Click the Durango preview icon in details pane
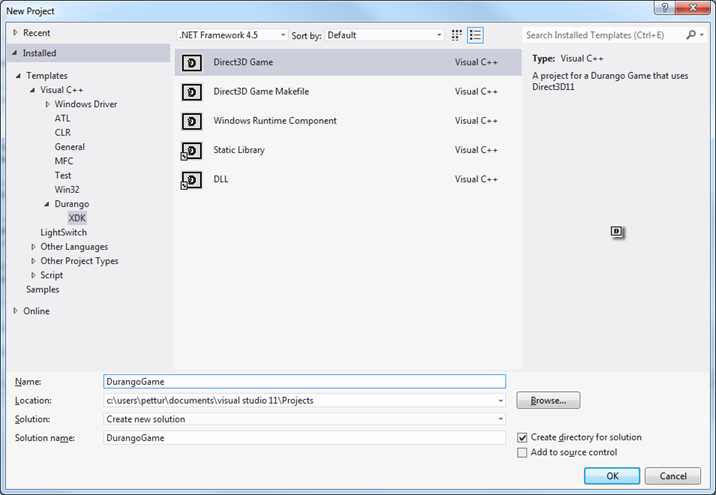716x495 pixels. coord(617,232)
